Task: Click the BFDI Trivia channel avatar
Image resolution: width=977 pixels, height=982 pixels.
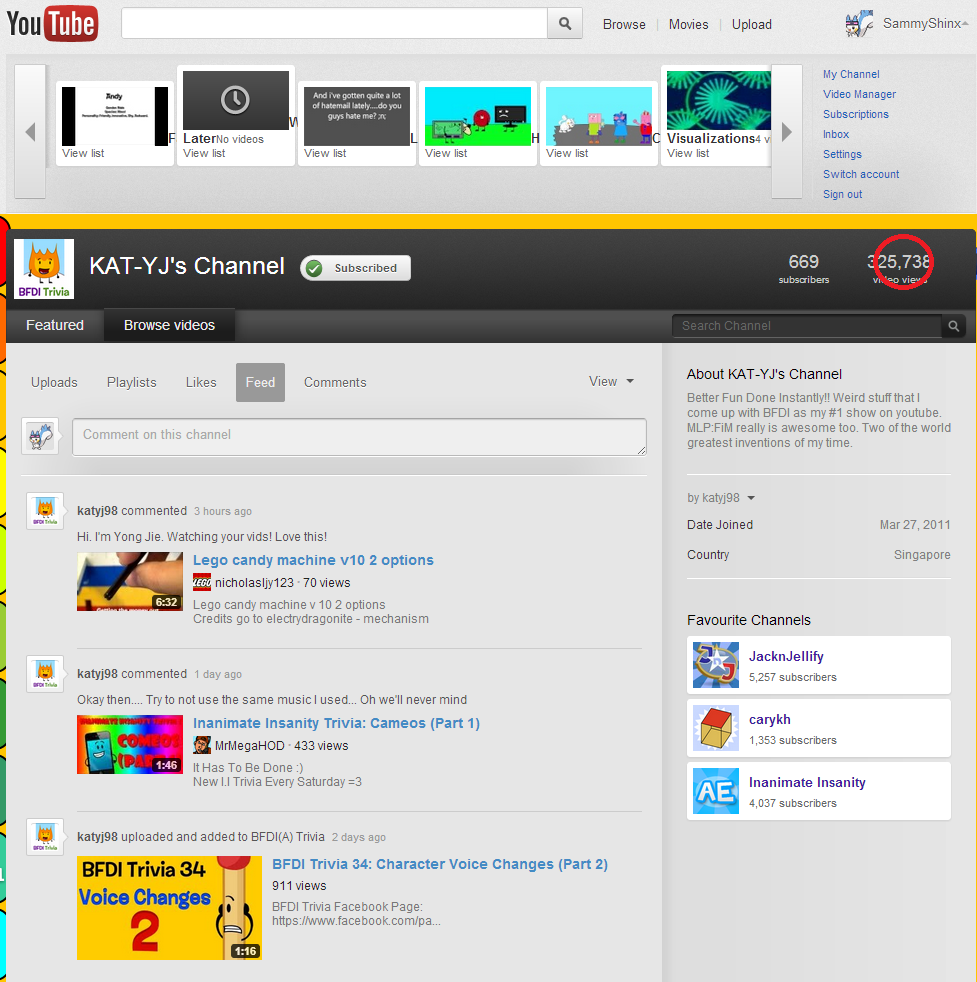Action: pyautogui.click(x=44, y=269)
